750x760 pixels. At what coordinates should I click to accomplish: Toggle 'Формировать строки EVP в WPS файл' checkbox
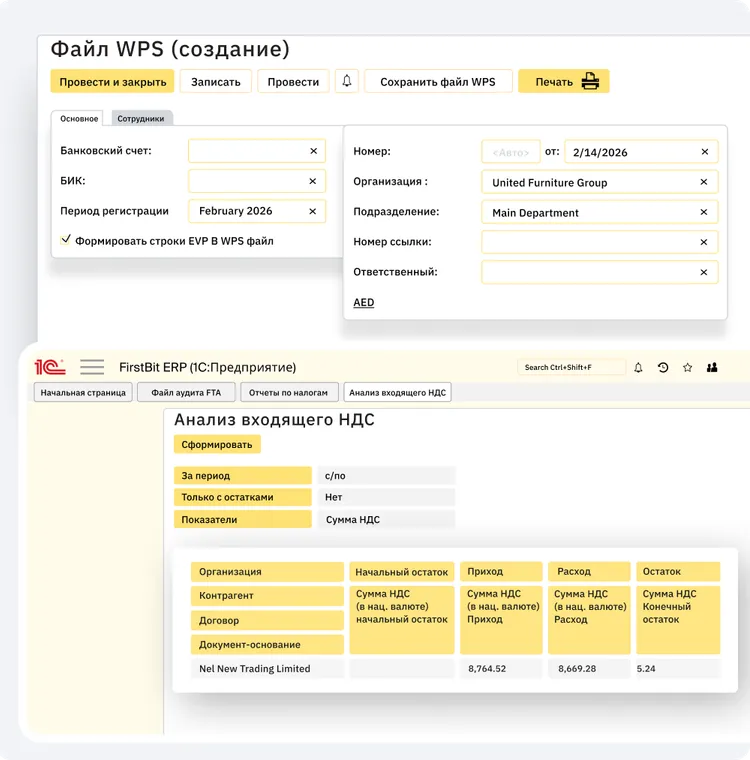click(x=65, y=240)
